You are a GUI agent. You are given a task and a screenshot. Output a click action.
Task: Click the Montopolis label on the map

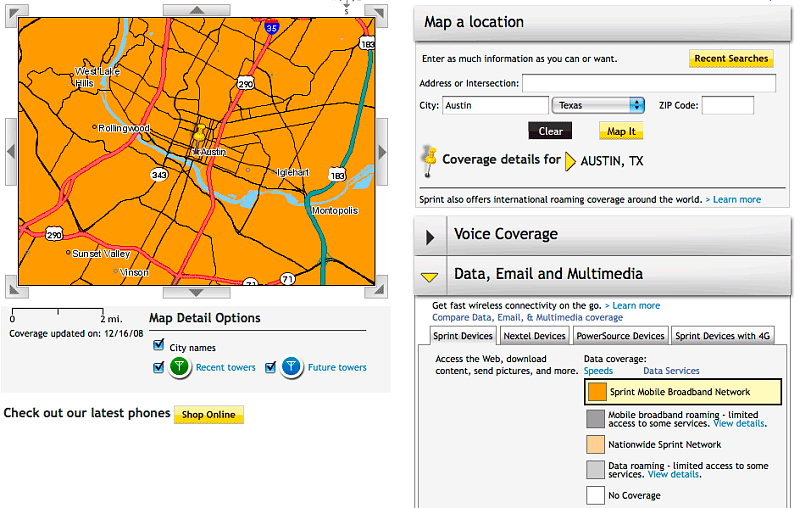point(335,211)
